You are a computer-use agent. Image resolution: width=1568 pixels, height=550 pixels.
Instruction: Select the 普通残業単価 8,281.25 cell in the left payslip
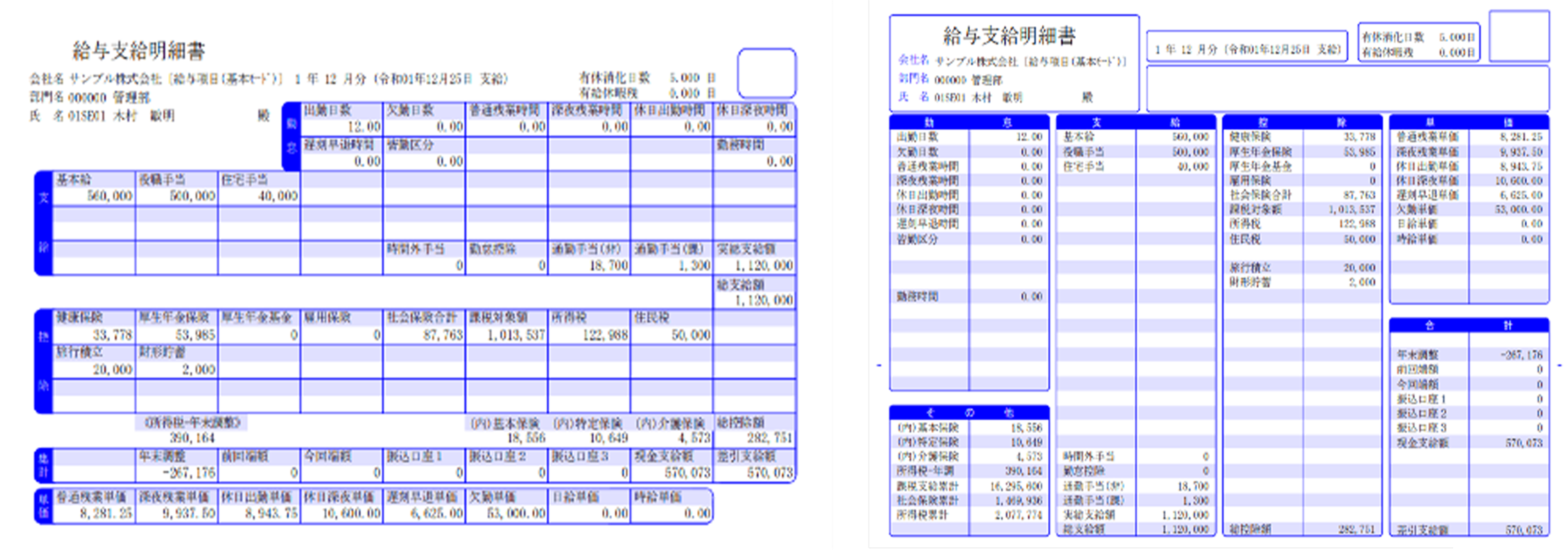[x=94, y=505]
